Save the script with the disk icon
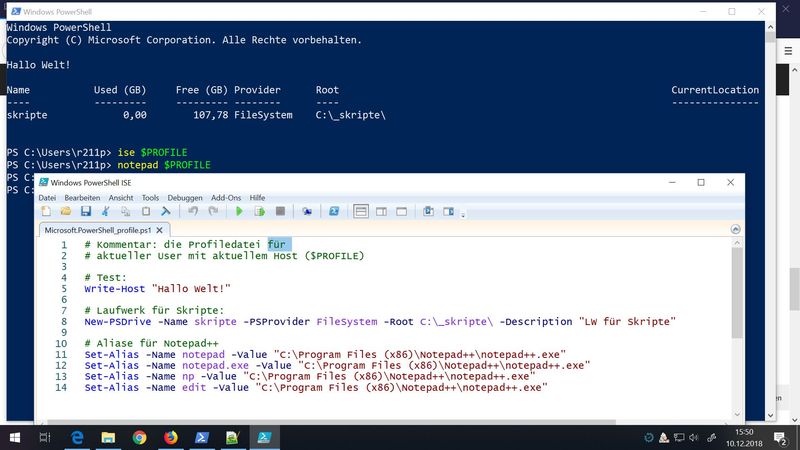Screen dimensions: 800x450 click(86, 212)
